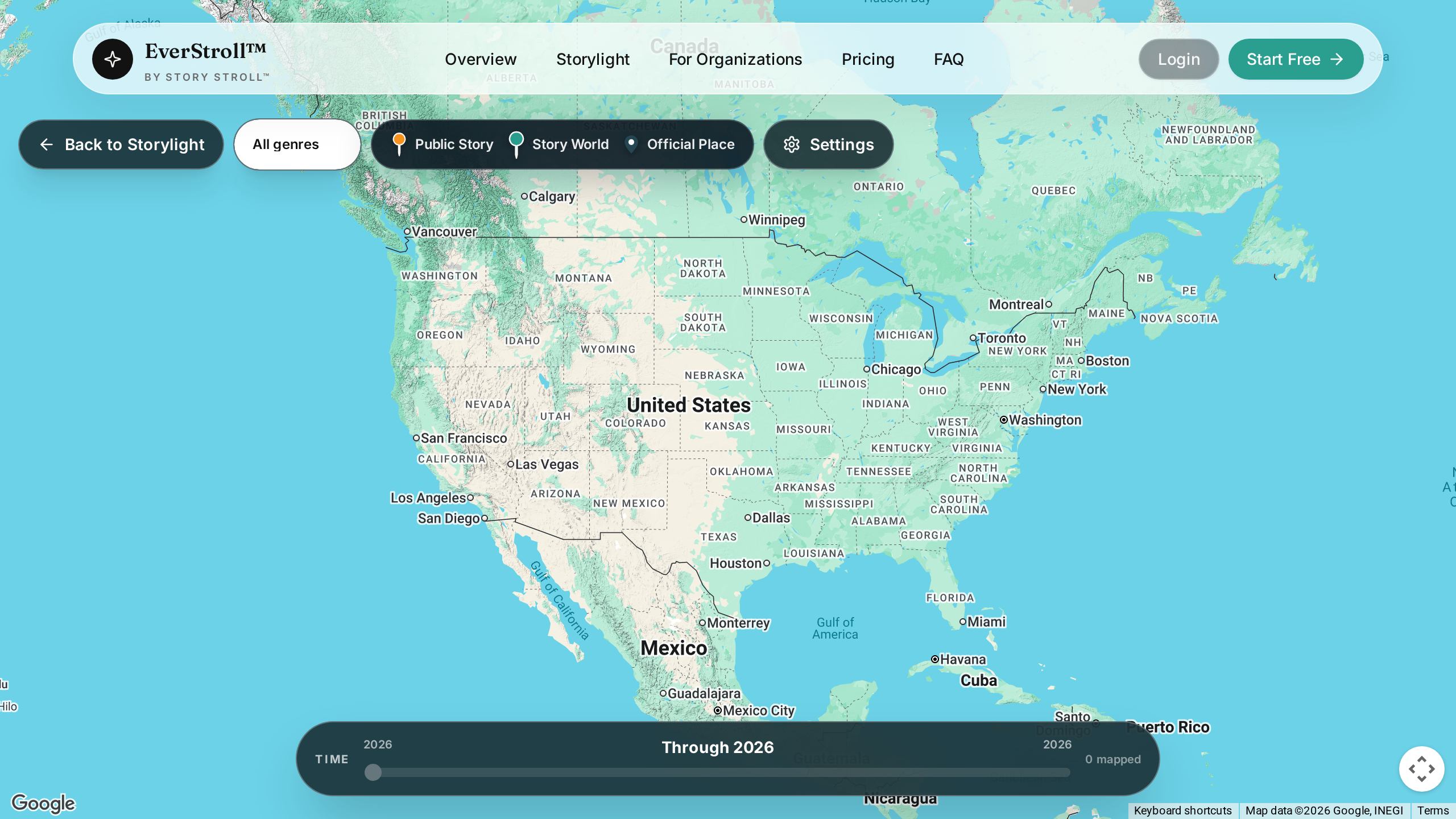Click the Toronto city label

coord(1002,338)
